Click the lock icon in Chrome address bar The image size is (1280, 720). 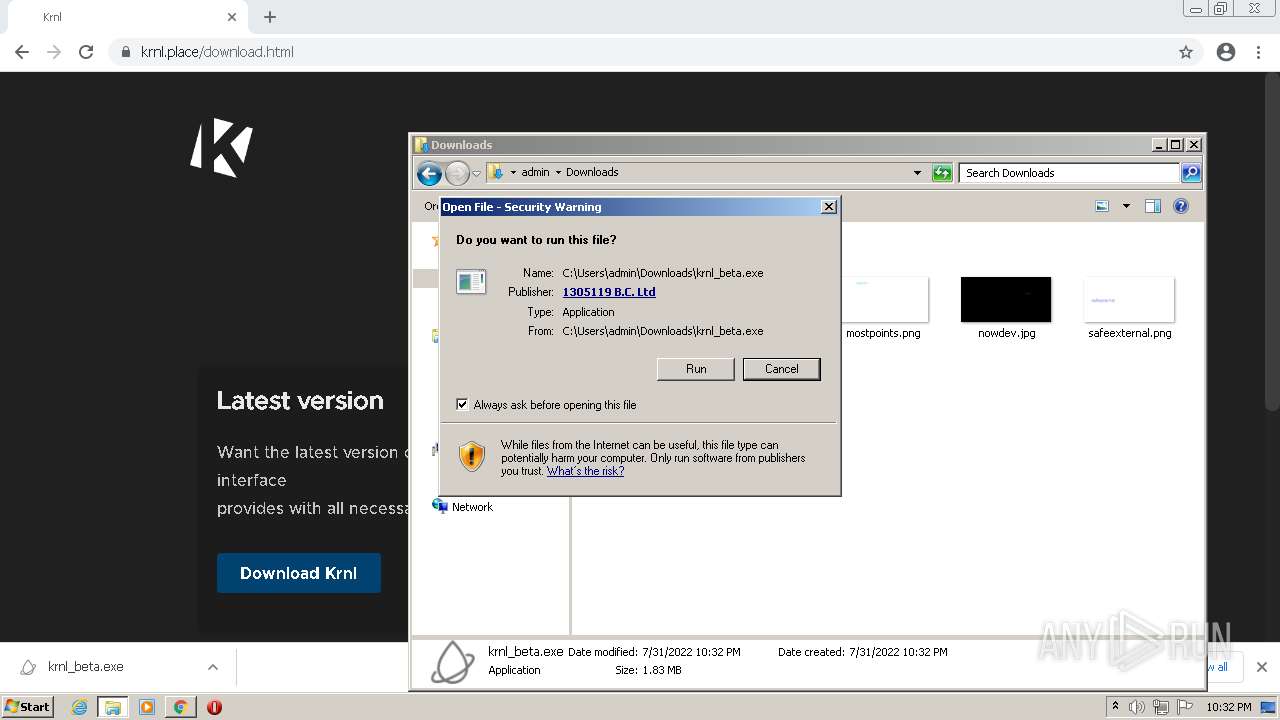coord(126,52)
